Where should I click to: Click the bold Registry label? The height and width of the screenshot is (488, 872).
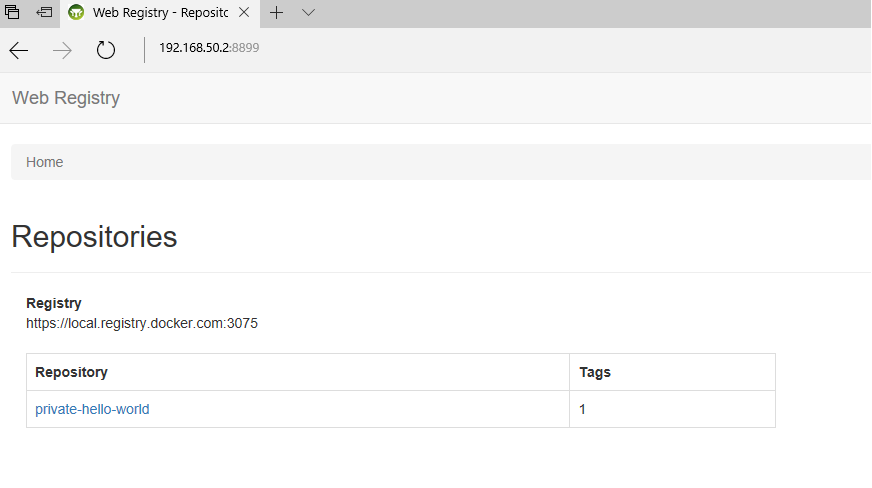54,303
